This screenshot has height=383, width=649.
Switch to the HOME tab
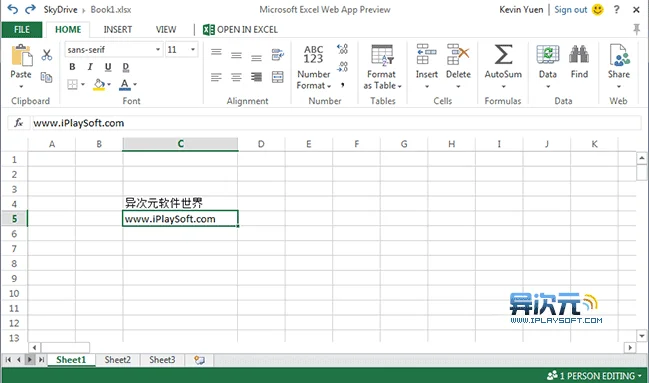68,29
